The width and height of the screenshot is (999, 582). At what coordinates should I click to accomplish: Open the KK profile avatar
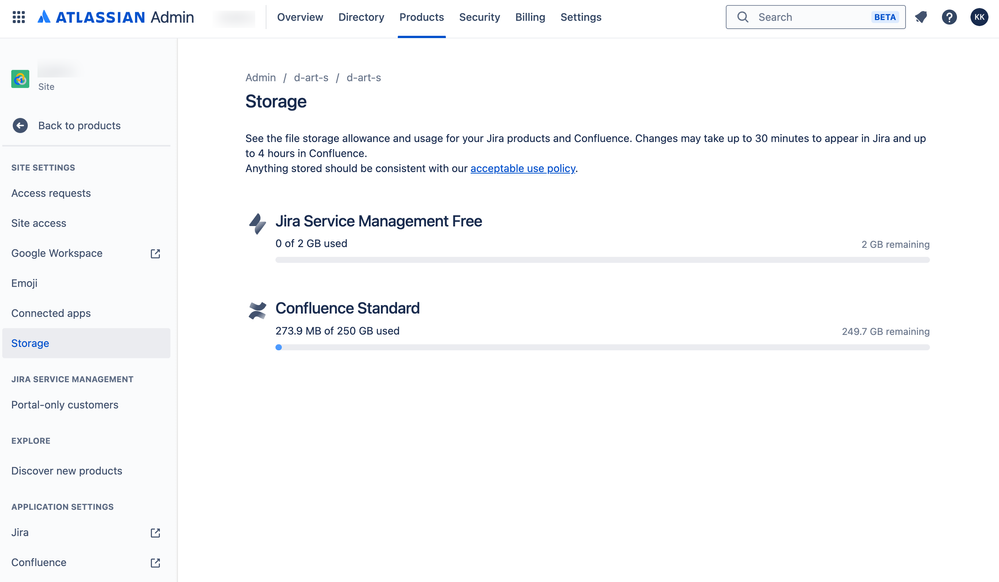coord(979,17)
